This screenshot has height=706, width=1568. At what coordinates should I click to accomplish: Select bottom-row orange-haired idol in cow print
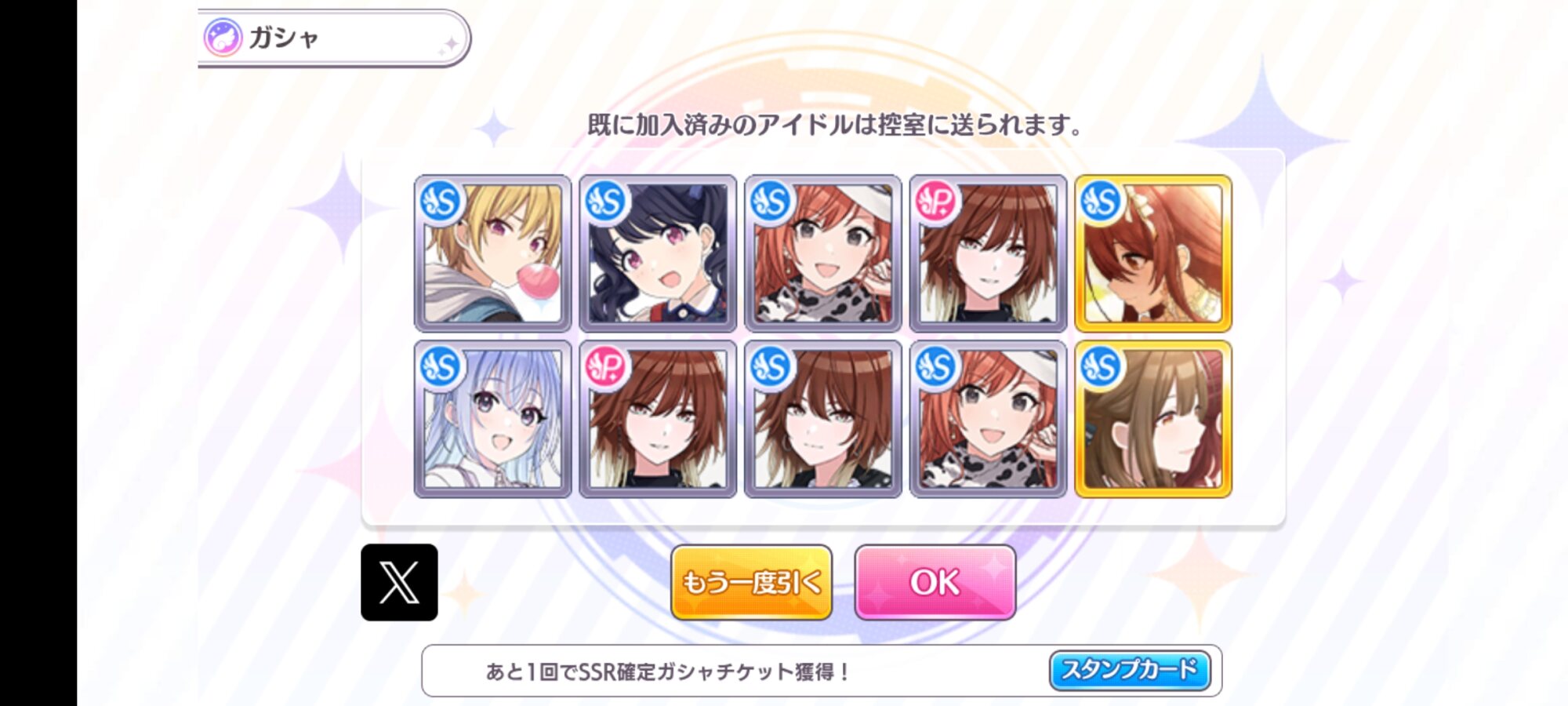click(988, 419)
